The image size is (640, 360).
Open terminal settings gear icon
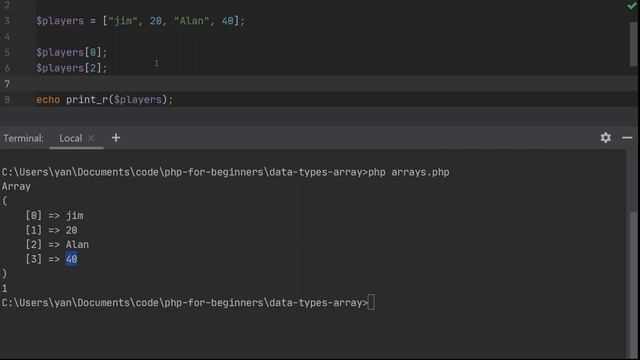(606, 138)
